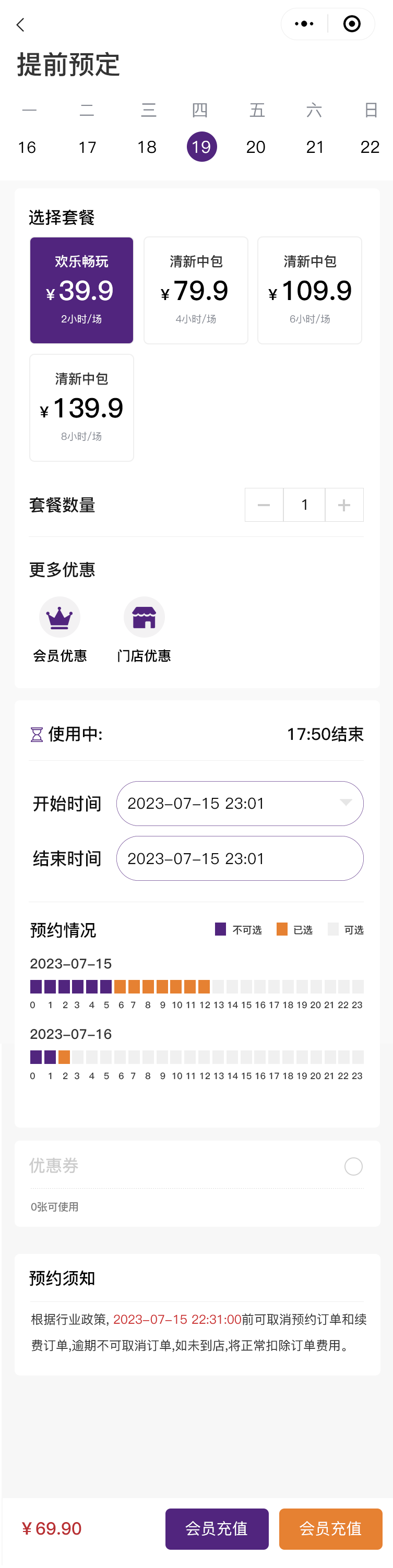Screen dimensions: 393x1568
Task: Click the package quantity number field
Action: click(304, 505)
